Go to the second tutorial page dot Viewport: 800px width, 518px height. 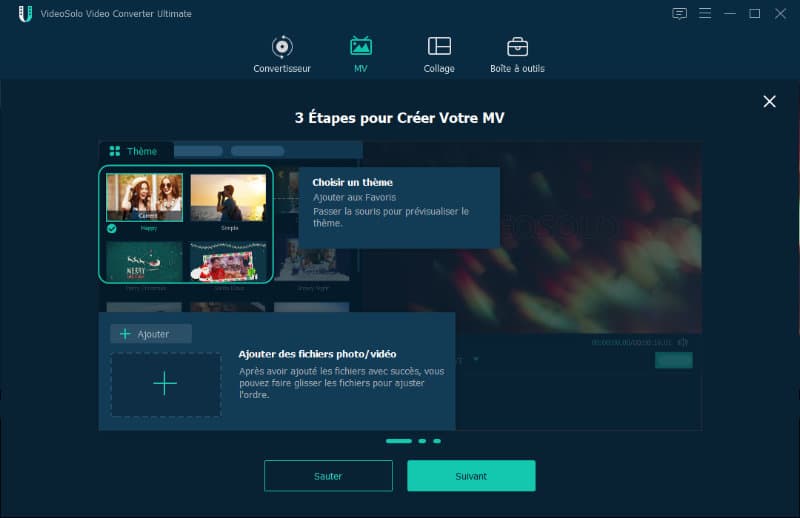[x=422, y=441]
